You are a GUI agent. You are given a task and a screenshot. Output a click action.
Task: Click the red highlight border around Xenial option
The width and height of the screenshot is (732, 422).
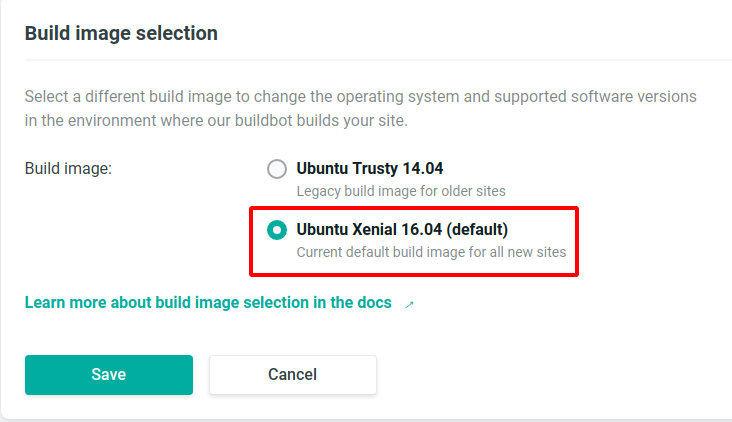[x=414, y=208]
